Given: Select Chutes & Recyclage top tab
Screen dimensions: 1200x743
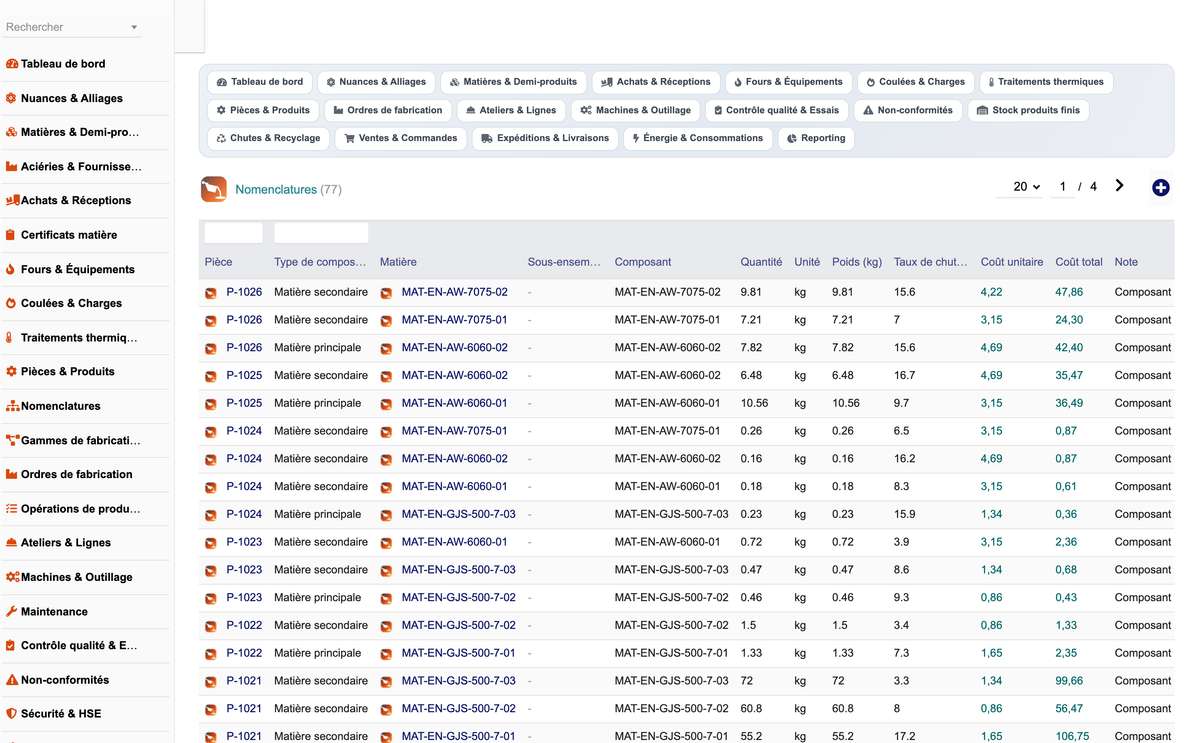Looking at the screenshot, I should click(268, 138).
